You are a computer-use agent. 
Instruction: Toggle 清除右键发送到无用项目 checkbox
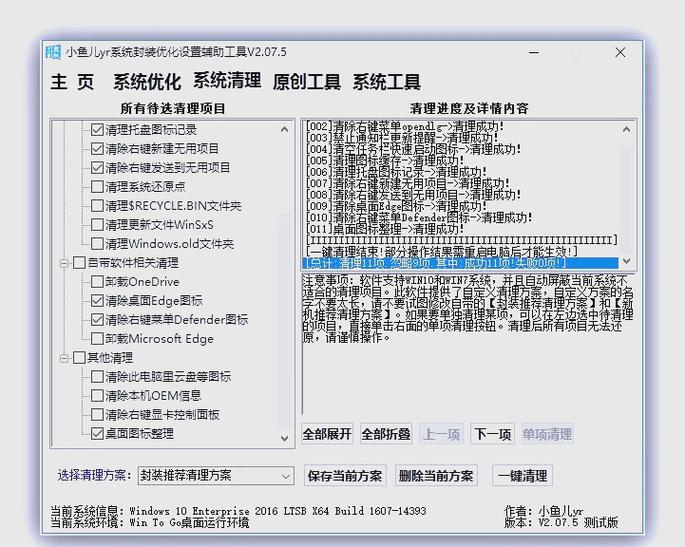(97, 168)
